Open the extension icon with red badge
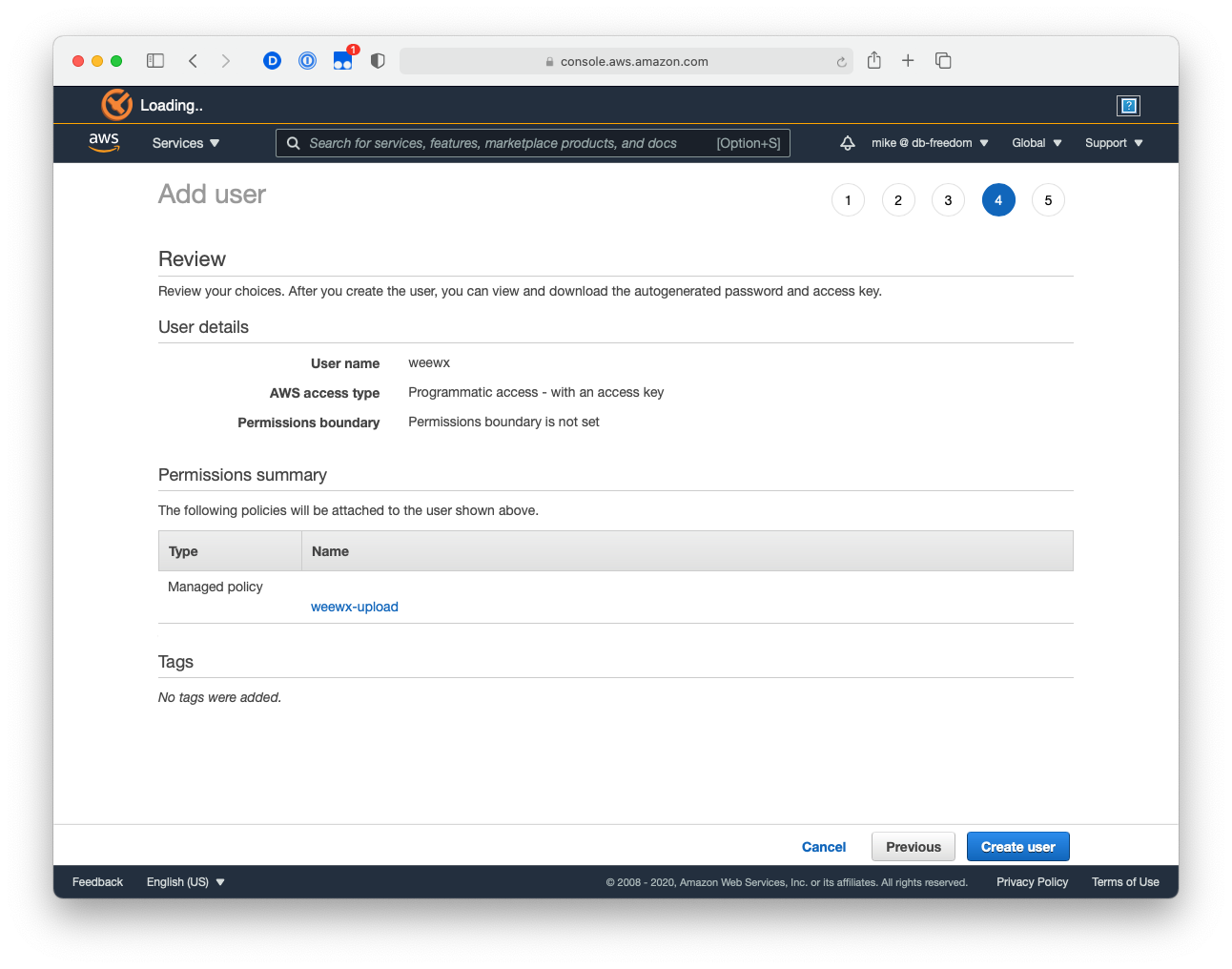The image size is (1232, 969). (343, 60)
